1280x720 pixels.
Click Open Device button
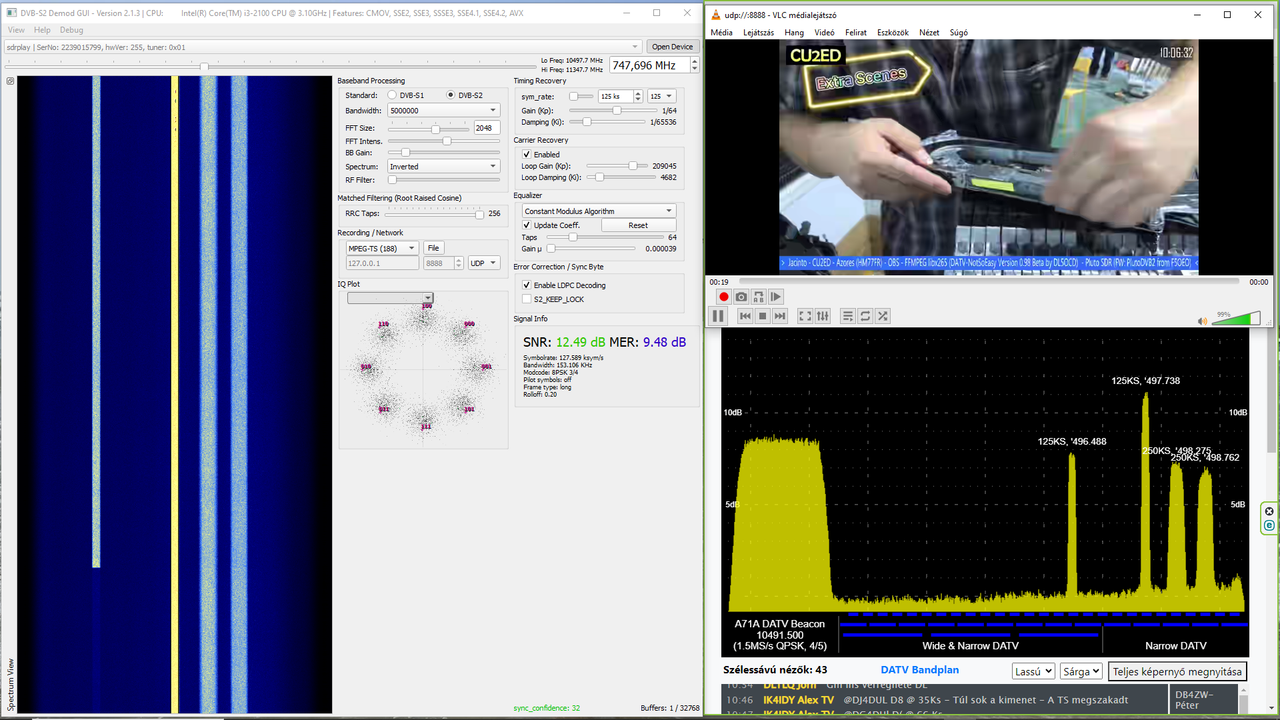click(672, 47)
